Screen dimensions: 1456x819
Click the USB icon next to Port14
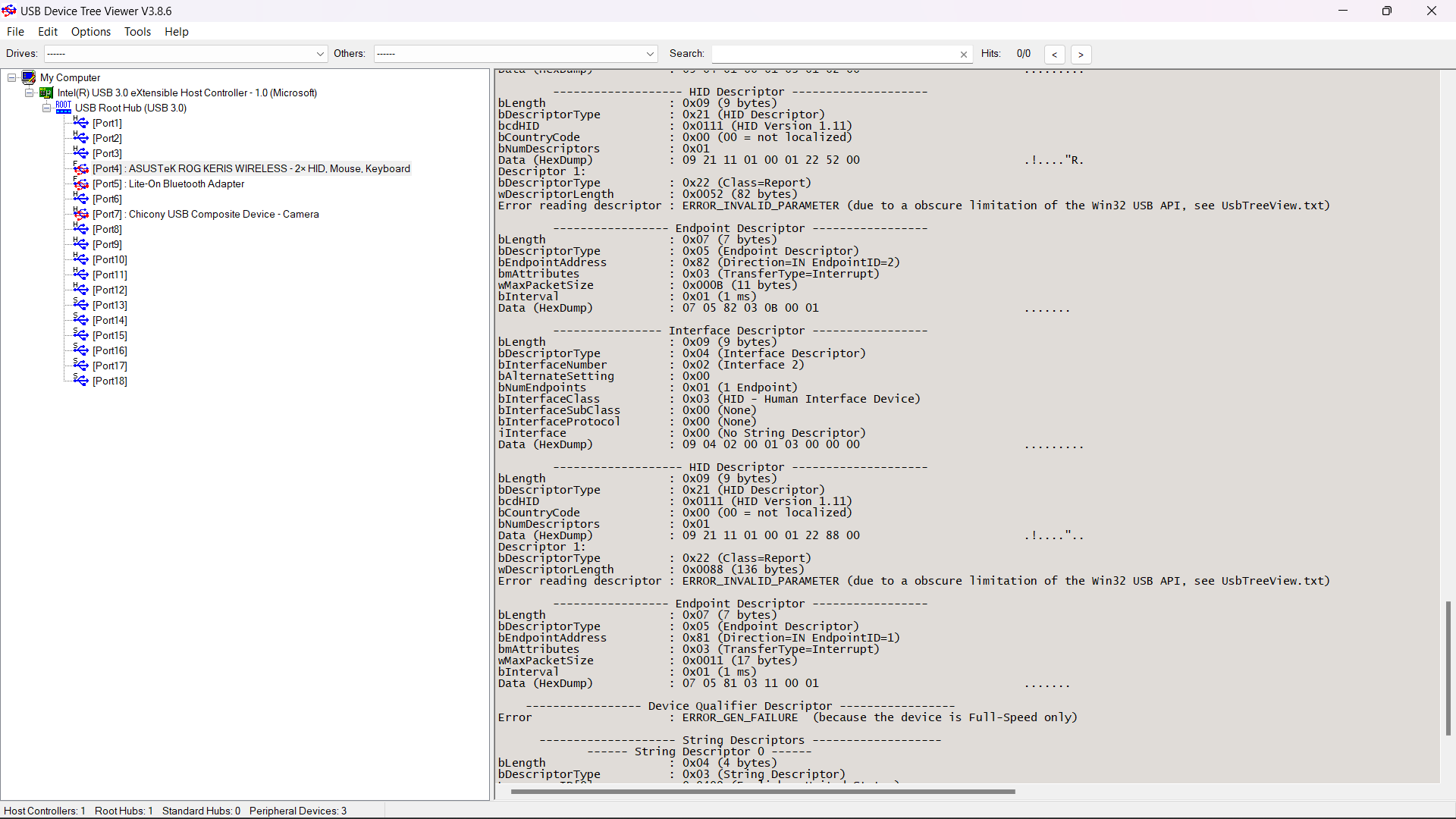point(80,319)
